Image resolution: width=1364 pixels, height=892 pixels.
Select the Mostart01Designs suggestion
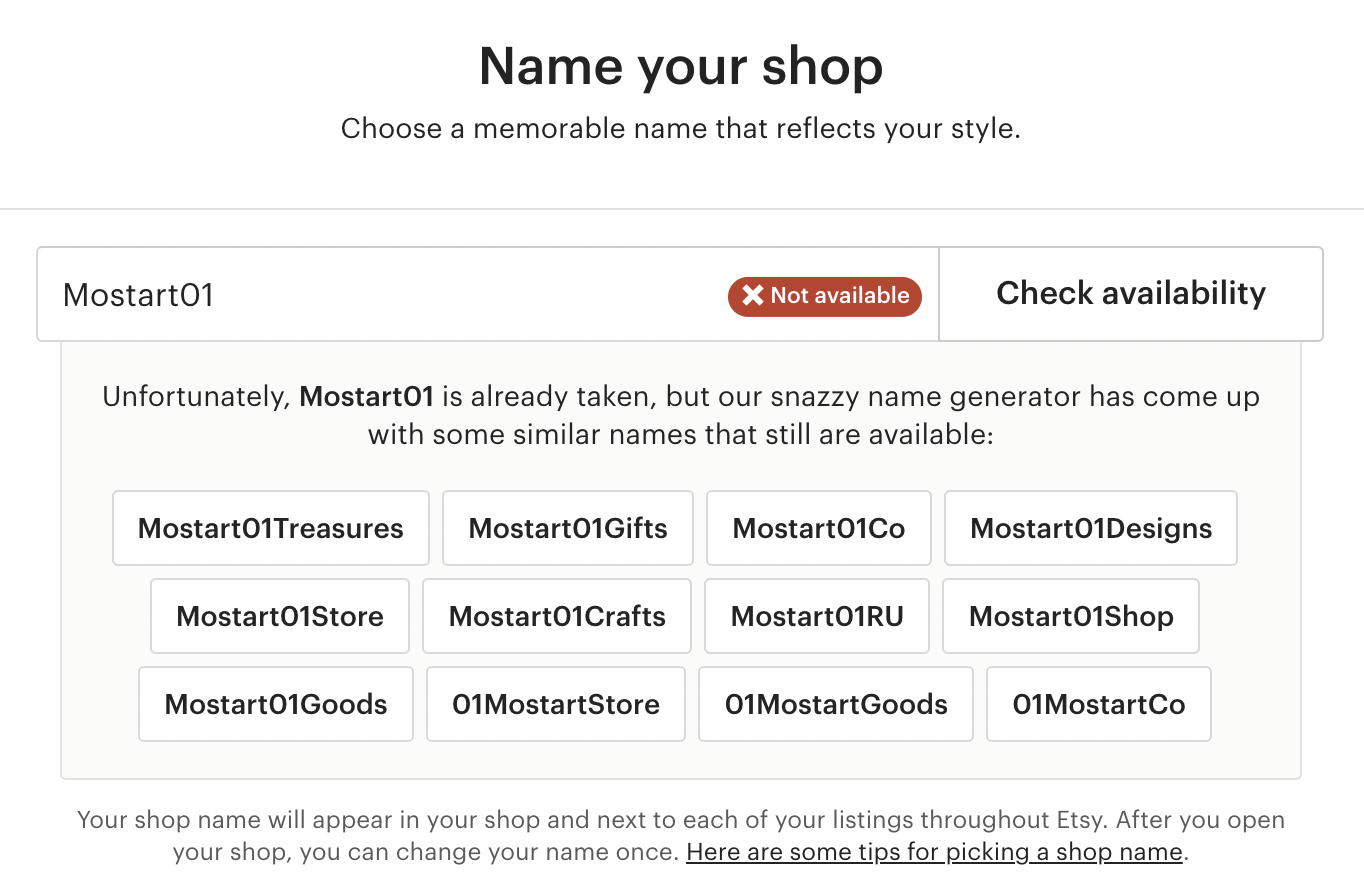(x=1091, y=528)
